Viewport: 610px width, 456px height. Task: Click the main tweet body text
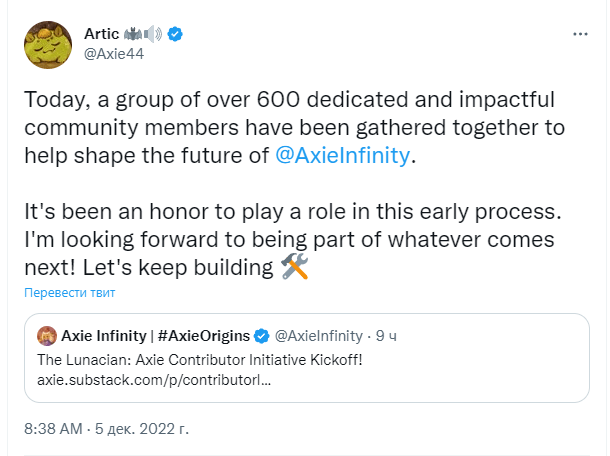tap(294, 183)
